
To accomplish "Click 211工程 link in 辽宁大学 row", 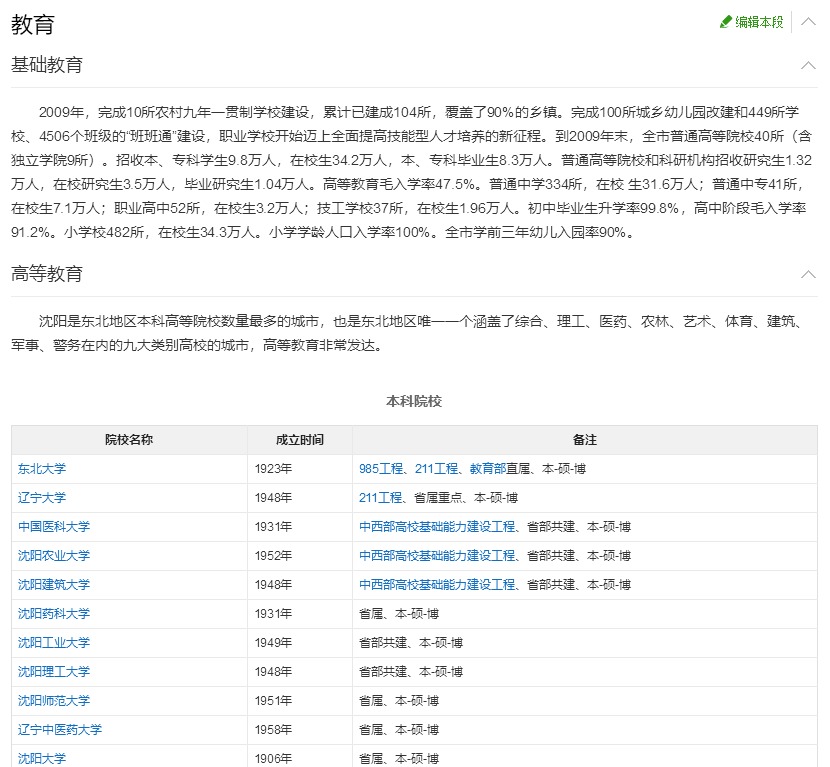I will 381,498.
